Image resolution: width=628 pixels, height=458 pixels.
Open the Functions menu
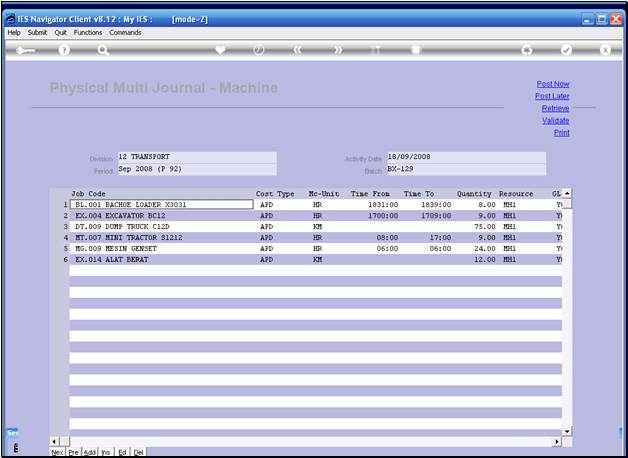(x=88, y=32)
